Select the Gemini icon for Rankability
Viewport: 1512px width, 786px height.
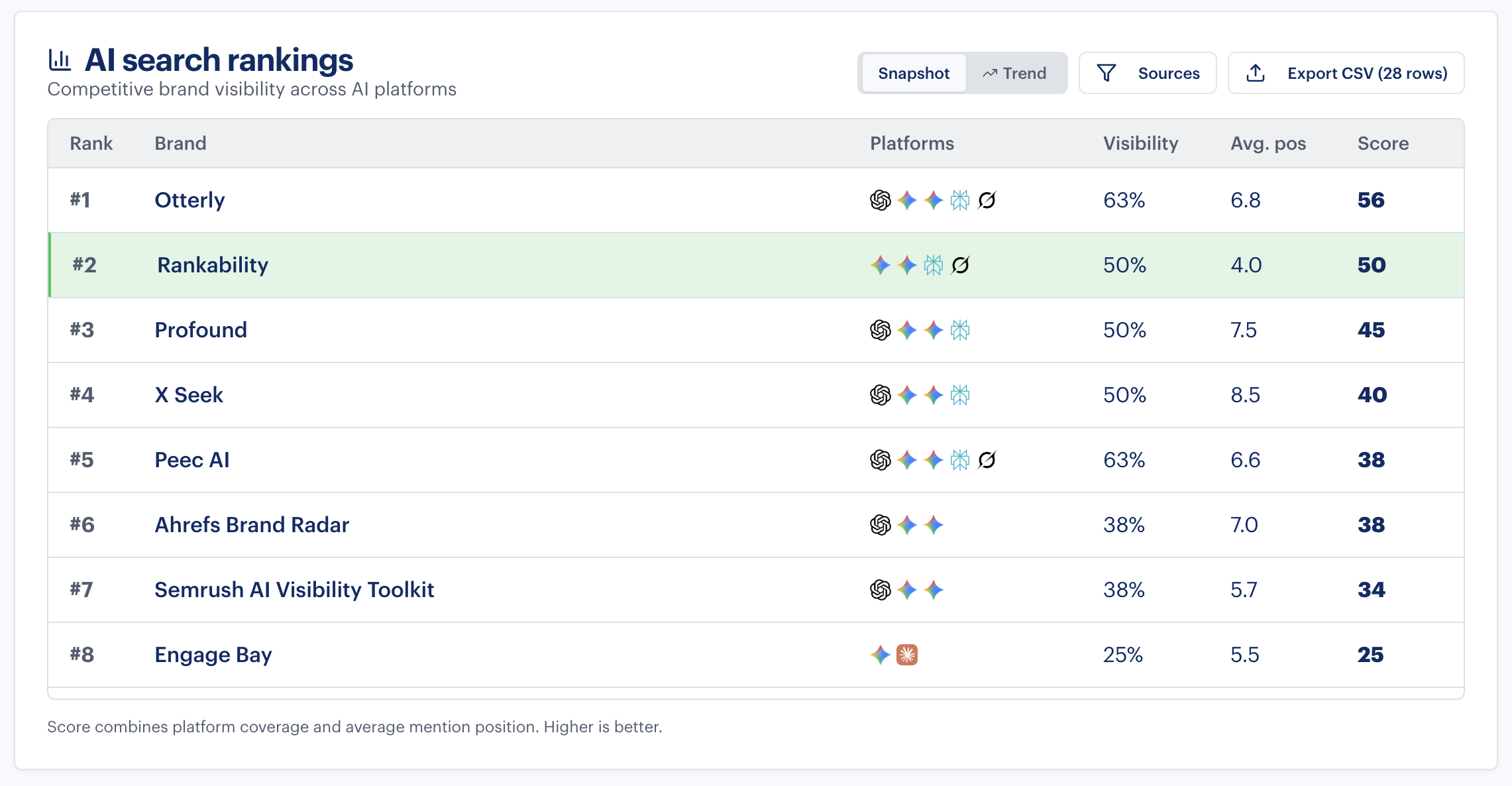(x=881, y=264)
